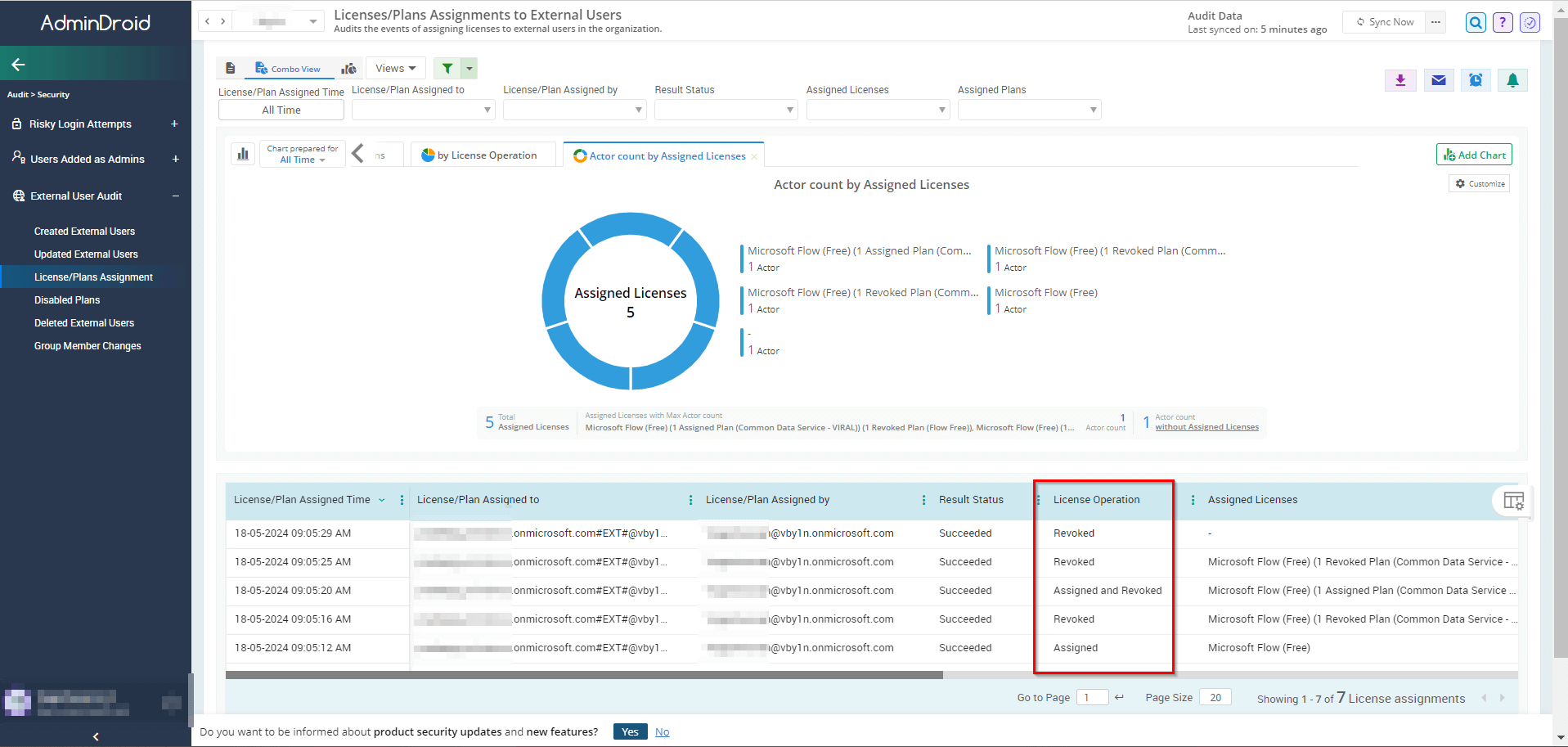This screenshot has height=747, width=1568.
Task: Click the Add Chart button
Action: 1474,155
